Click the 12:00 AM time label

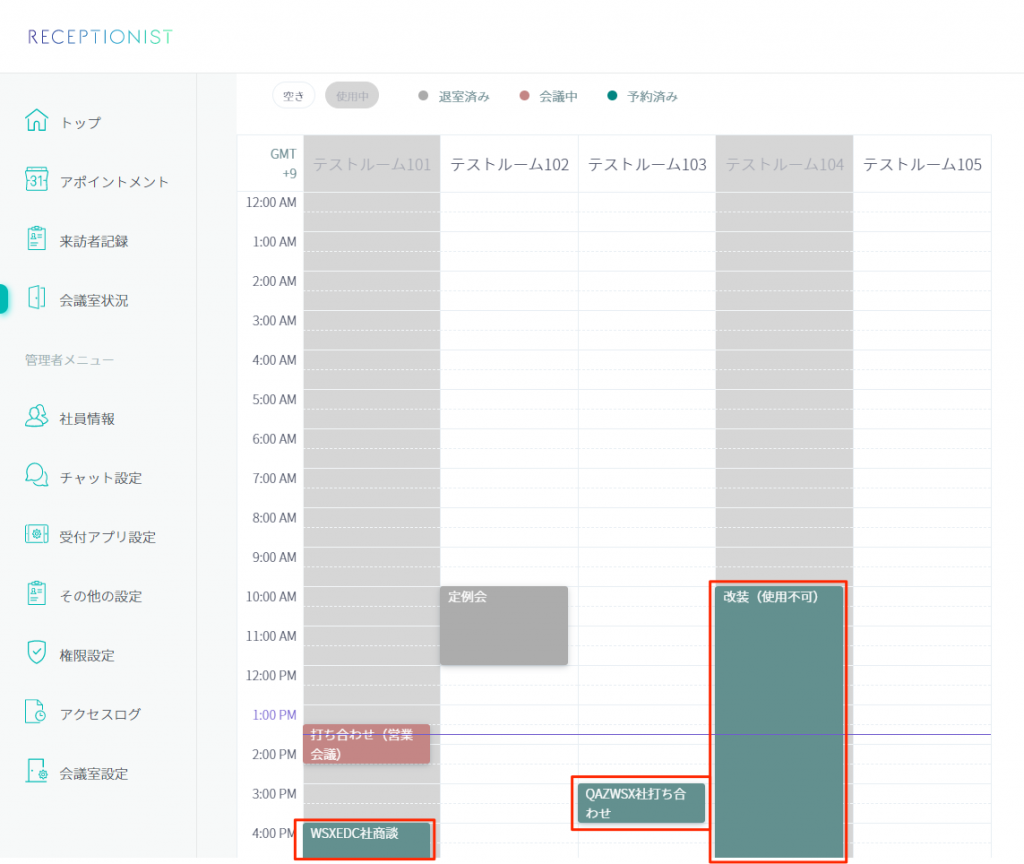pos(271,202)
